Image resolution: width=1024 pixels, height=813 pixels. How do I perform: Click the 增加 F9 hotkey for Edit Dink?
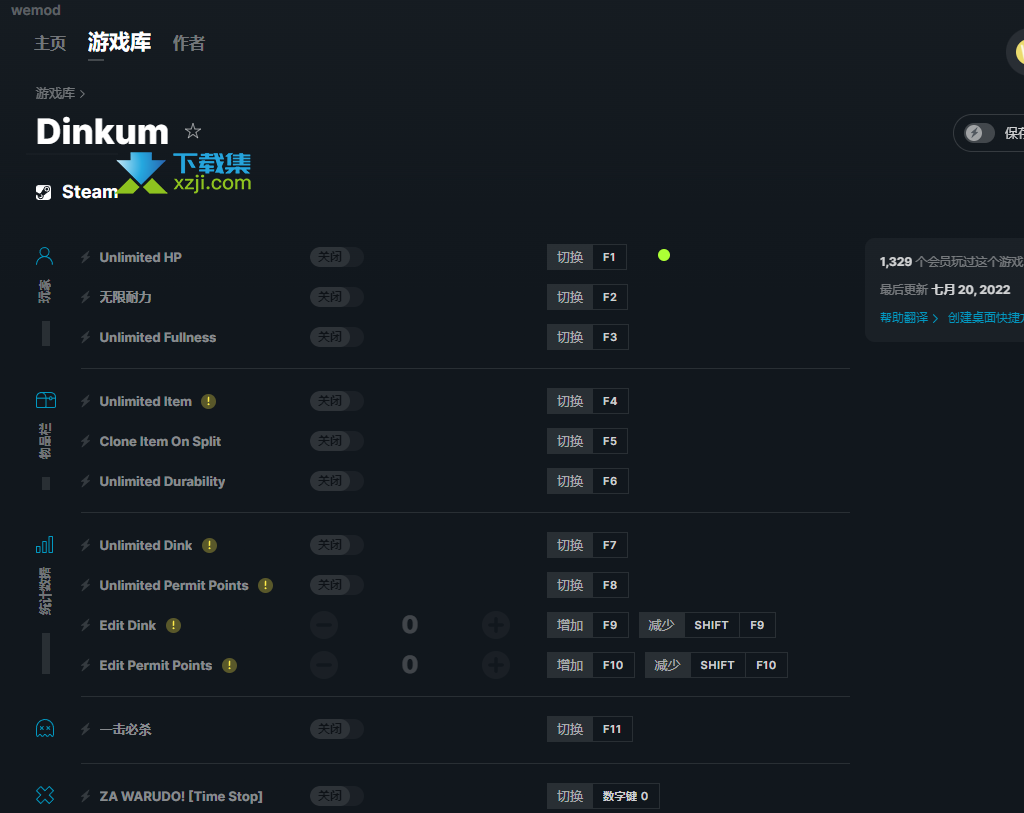(x=587, y=625)
